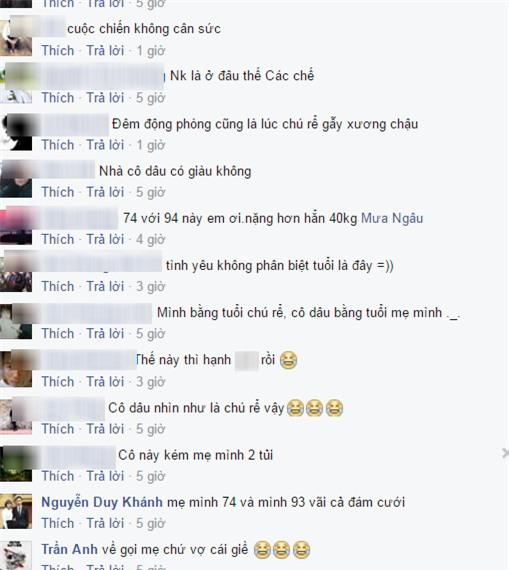Open avatar beside 'Cô dâu nhìn như là chú rể' comment
This screenshot has width=509, height=570.
(x=16, y=417)
